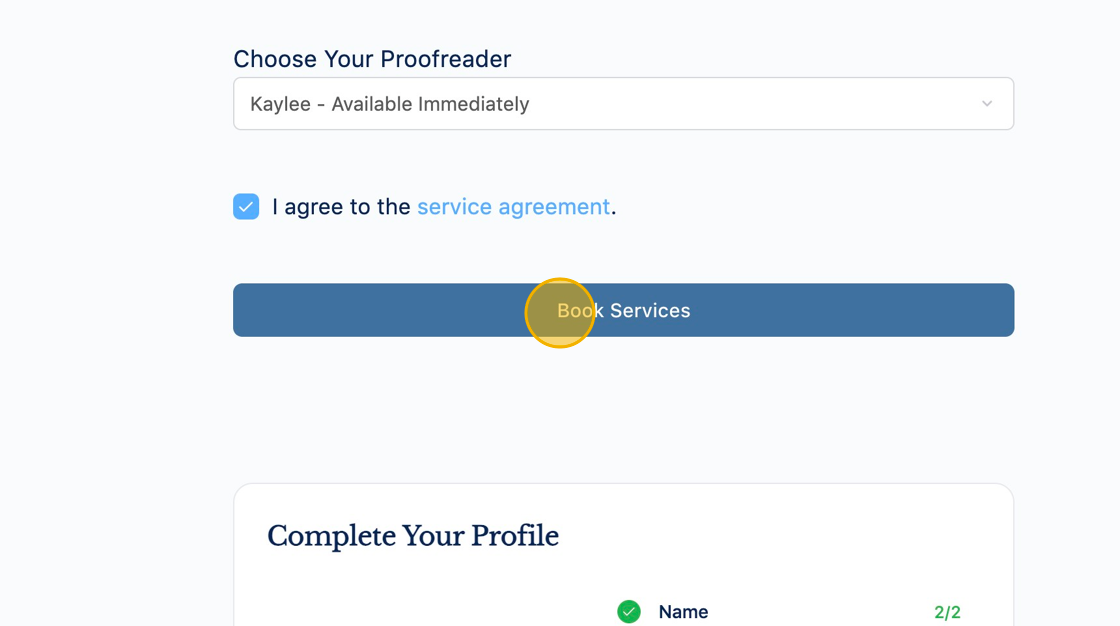The height and width of the screenshot is (626, 1120).
Task: Click the 'I agree to the' label text
Action: click(x=341, y=207)
